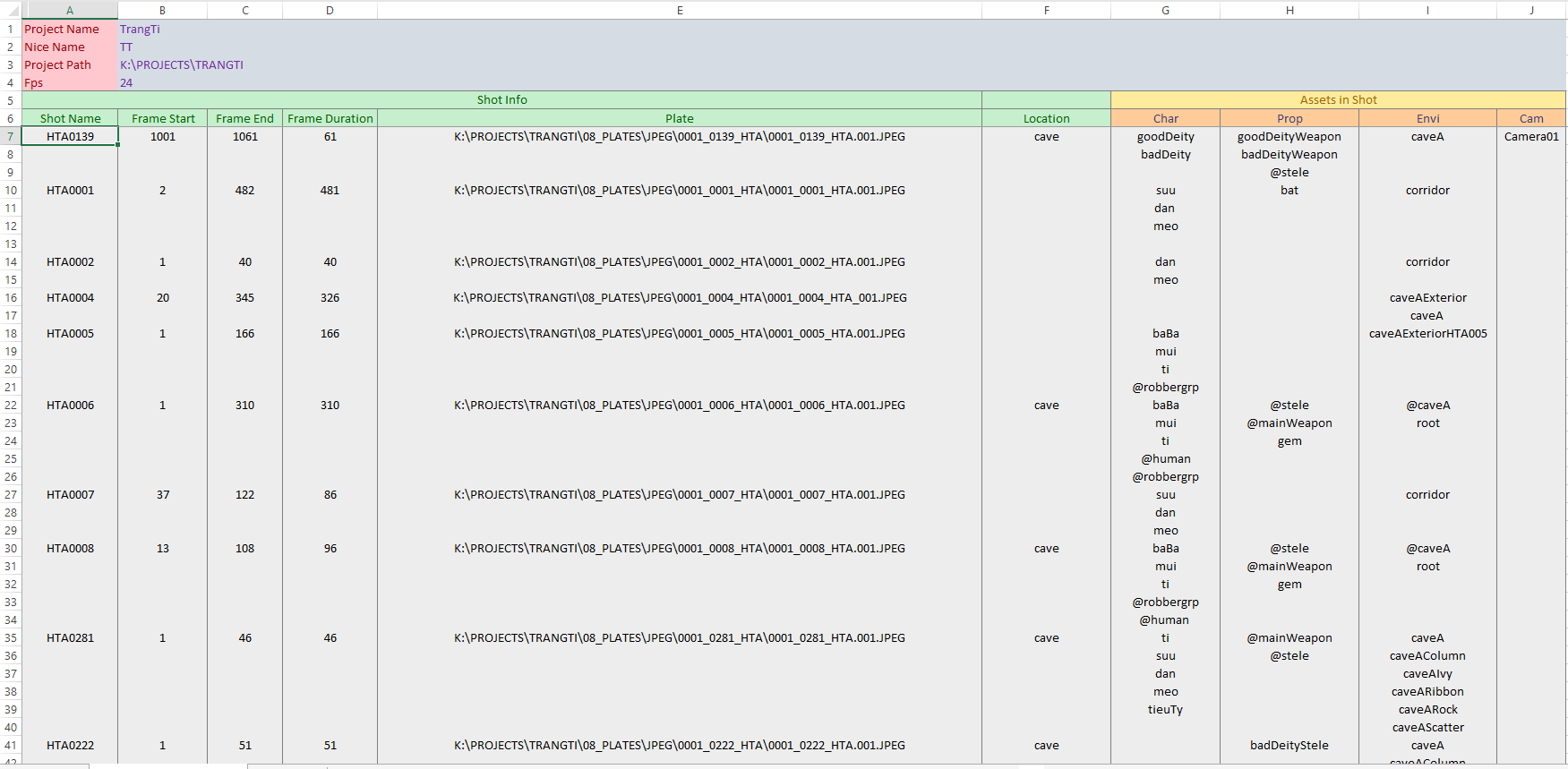Screen dimensions: 1568x769
Task: Click the 'Location' column title
Action: (1046, 118)
